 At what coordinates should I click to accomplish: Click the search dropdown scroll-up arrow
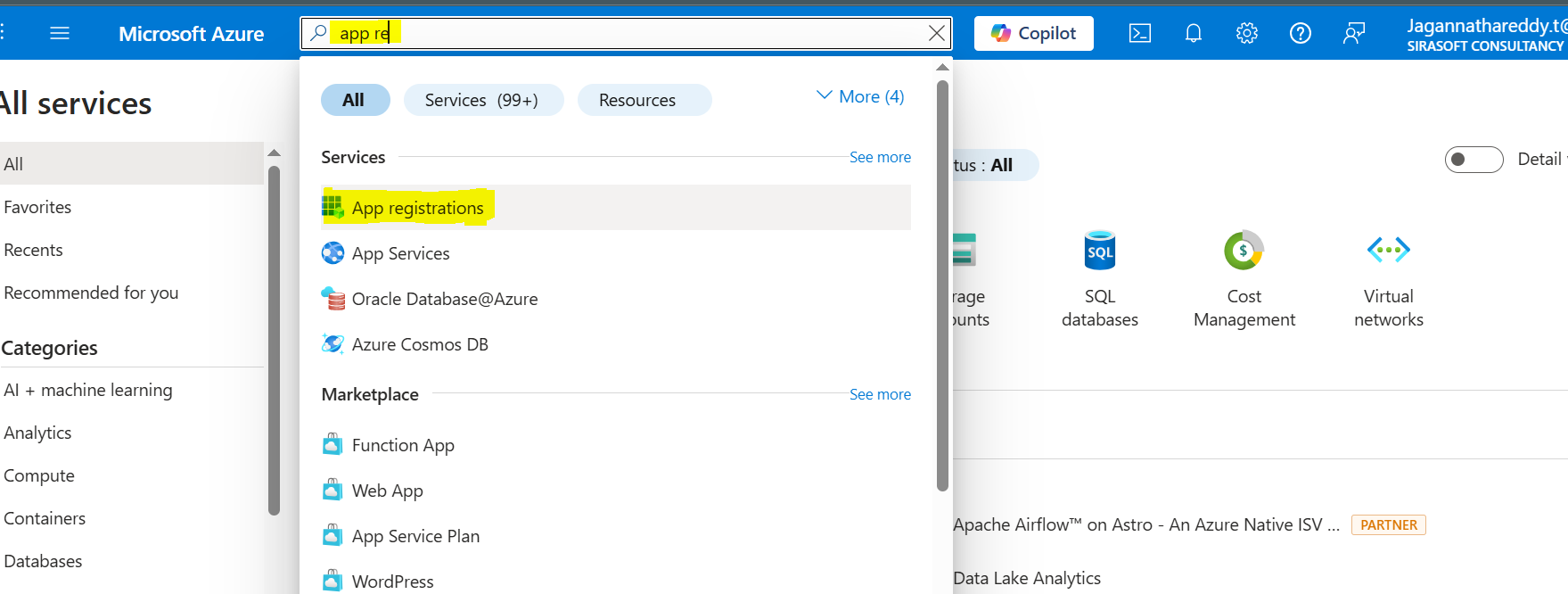pyautogui.click(x=942, y=68)
